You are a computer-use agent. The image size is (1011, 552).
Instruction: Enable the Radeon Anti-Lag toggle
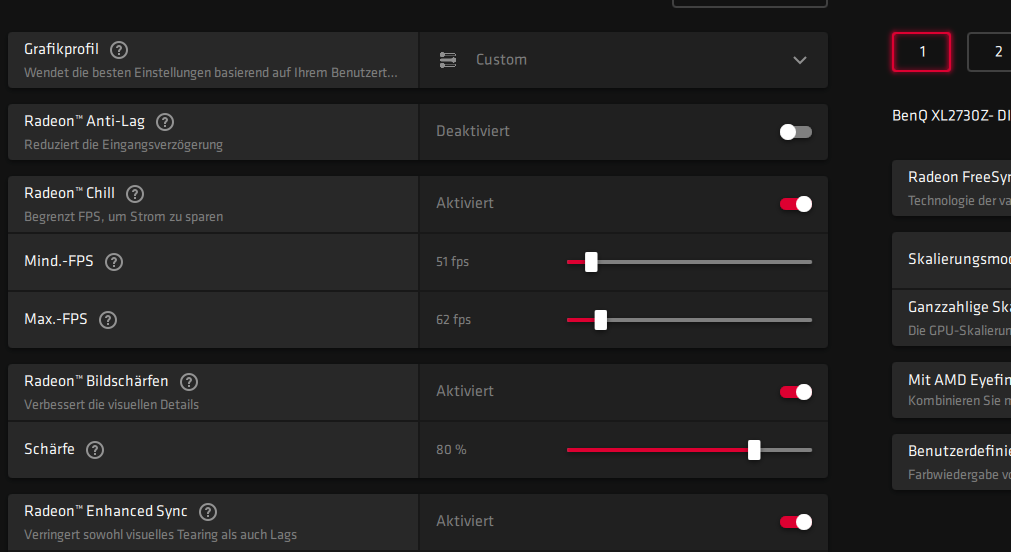pos(796,132)
